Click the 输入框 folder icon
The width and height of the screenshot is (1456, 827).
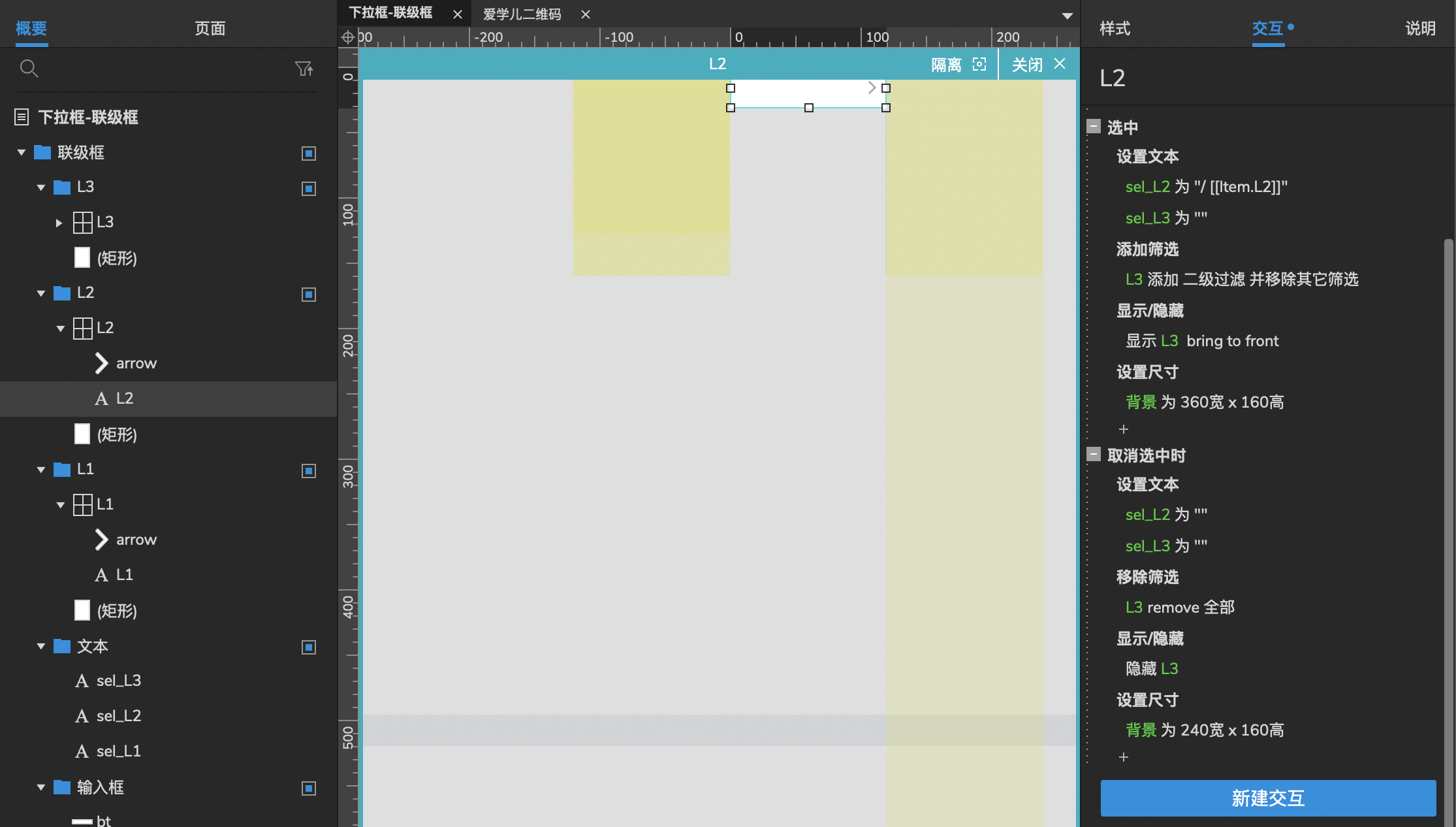pyautogui.click(x=62, y=787)
